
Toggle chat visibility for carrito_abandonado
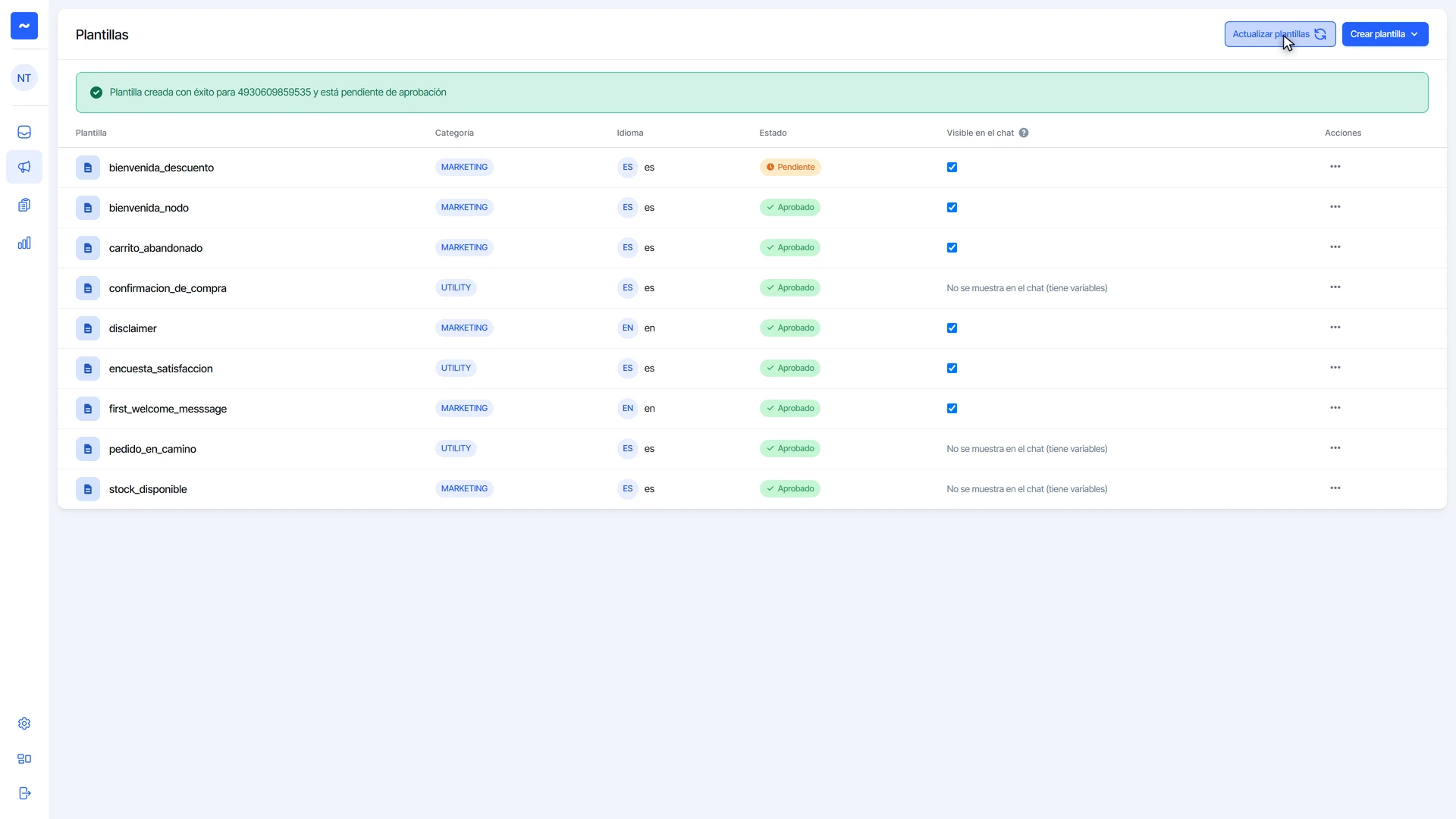click(x=952, y=248)
